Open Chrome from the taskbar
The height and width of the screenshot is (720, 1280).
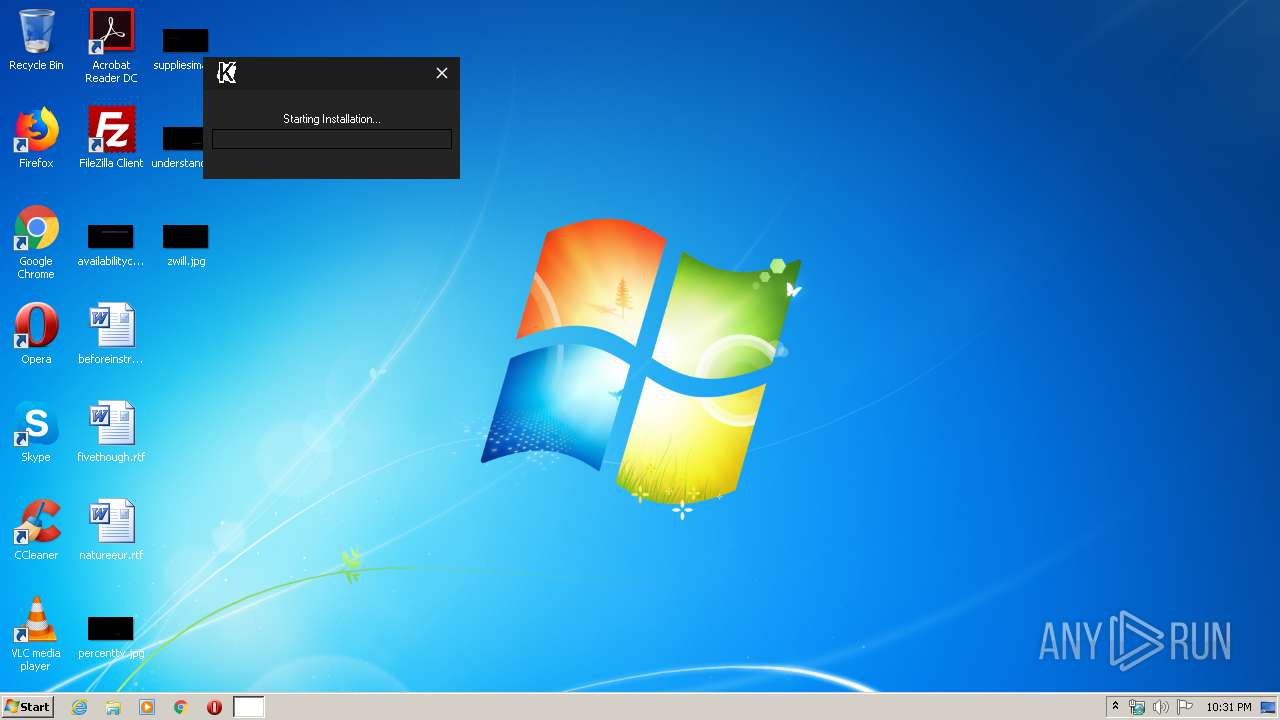pos(181,707)
